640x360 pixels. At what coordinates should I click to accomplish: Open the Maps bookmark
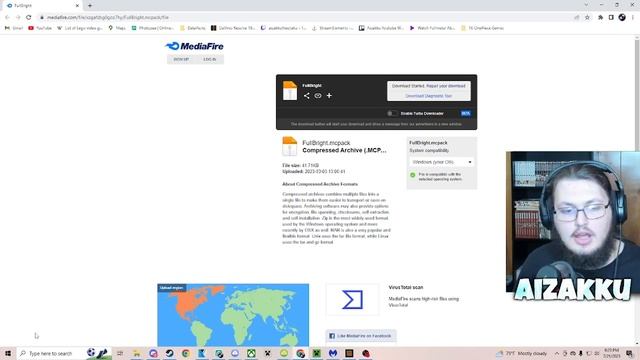117,28
